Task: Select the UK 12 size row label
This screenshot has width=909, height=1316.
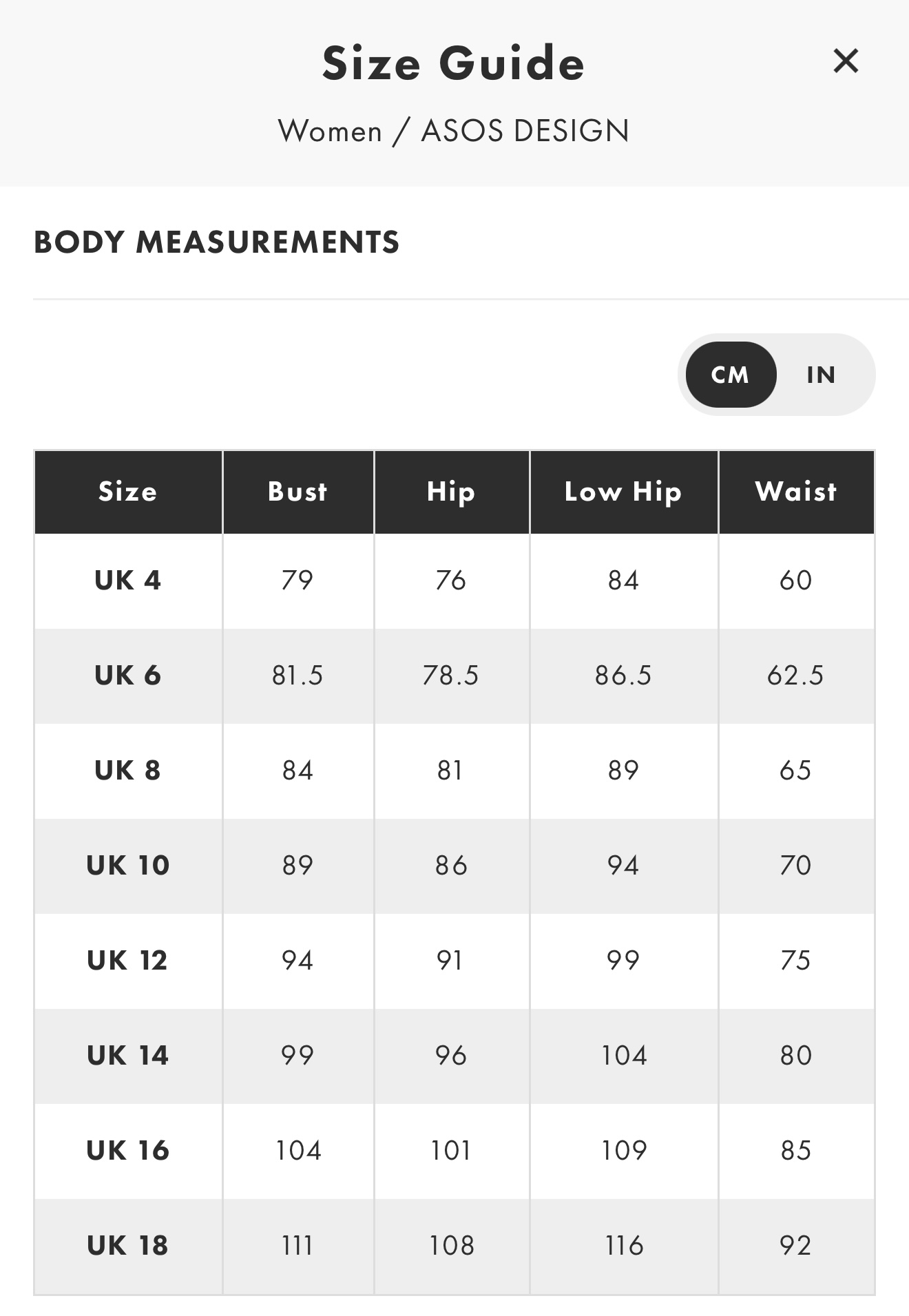Action: pos(128,961)
